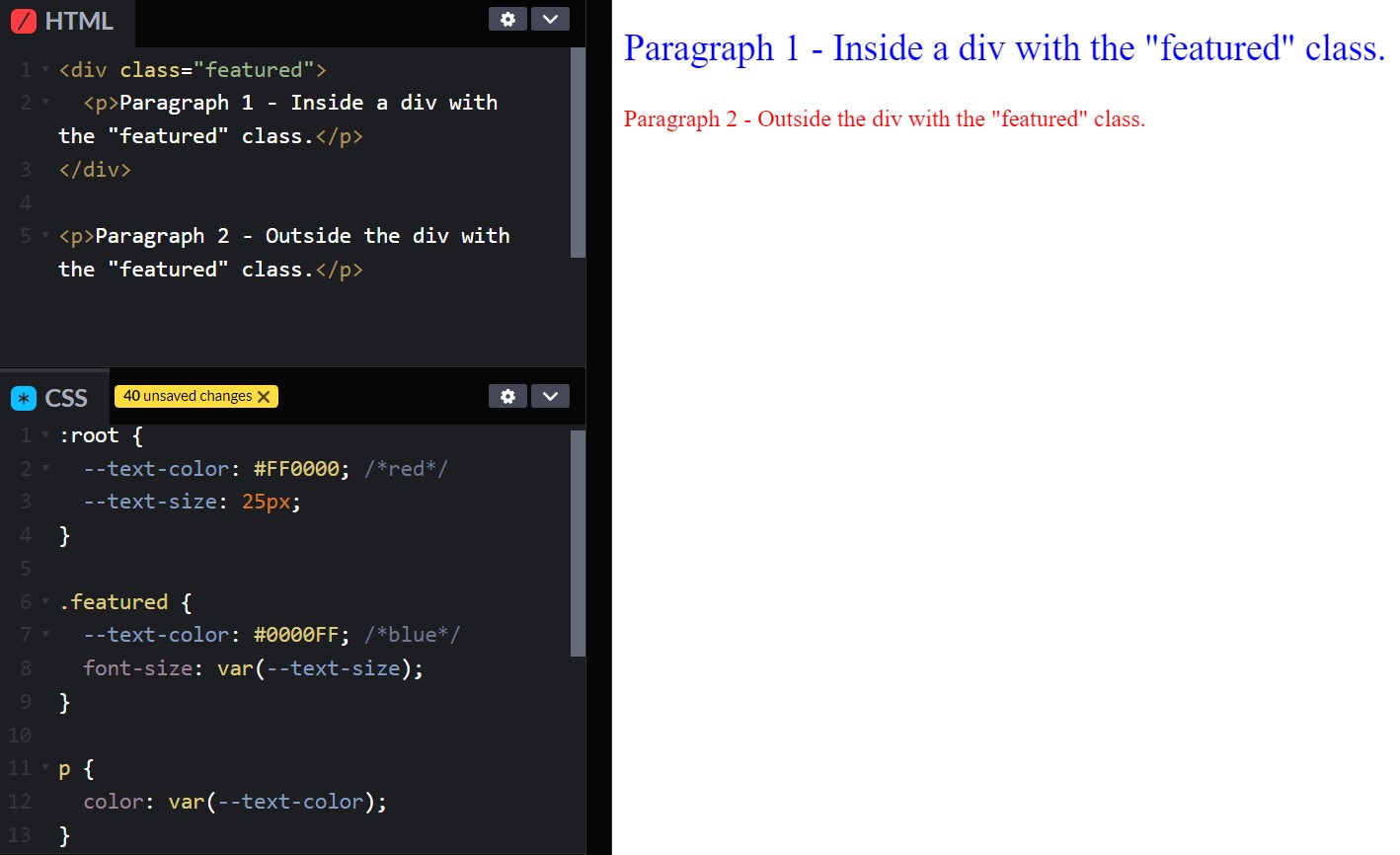
Task: Fold the p rule on CSS line 11
Action: pyautogui.click(x=45, y=768)
